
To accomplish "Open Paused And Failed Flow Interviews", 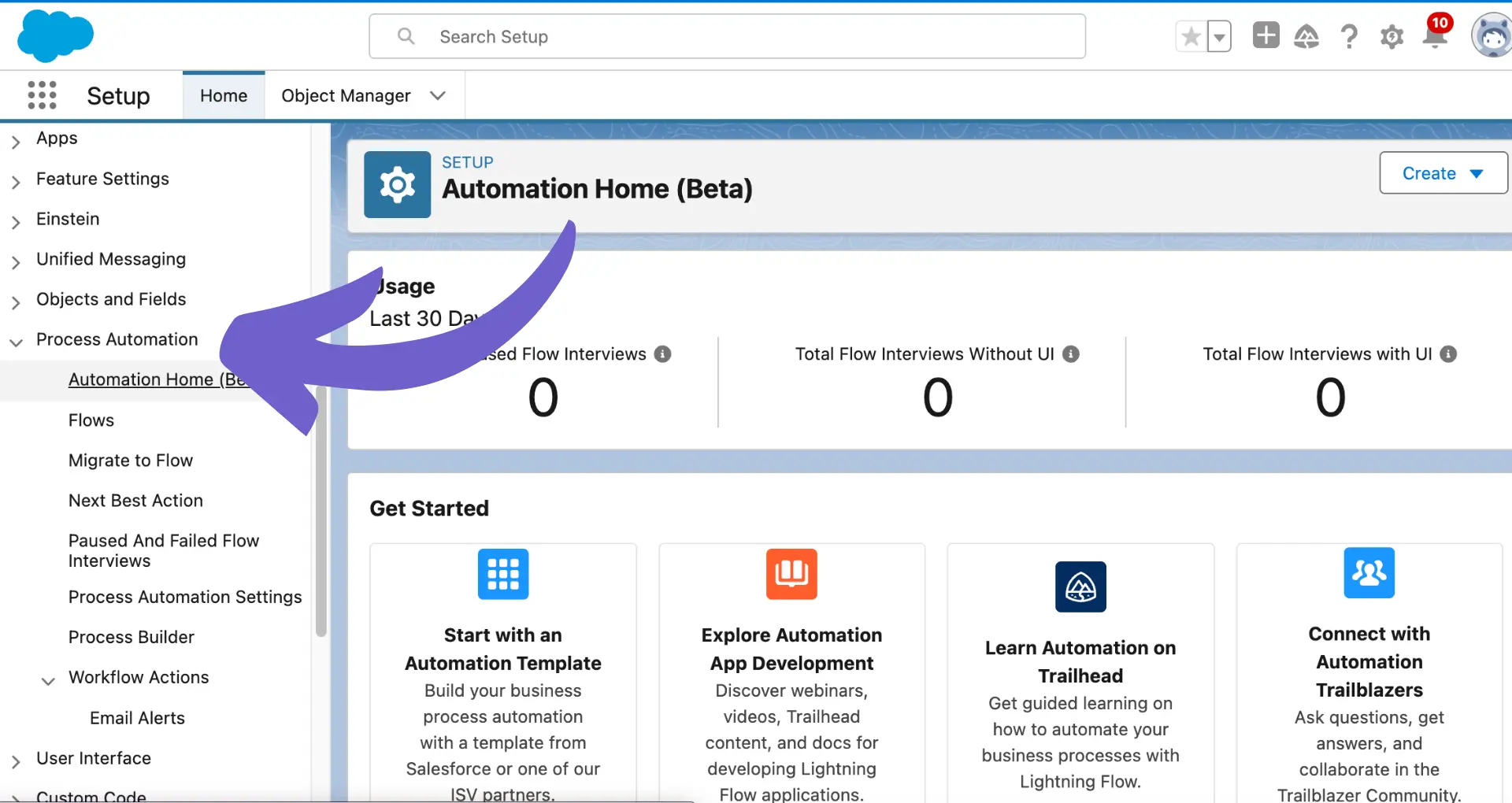I will [x=164, y=550].
